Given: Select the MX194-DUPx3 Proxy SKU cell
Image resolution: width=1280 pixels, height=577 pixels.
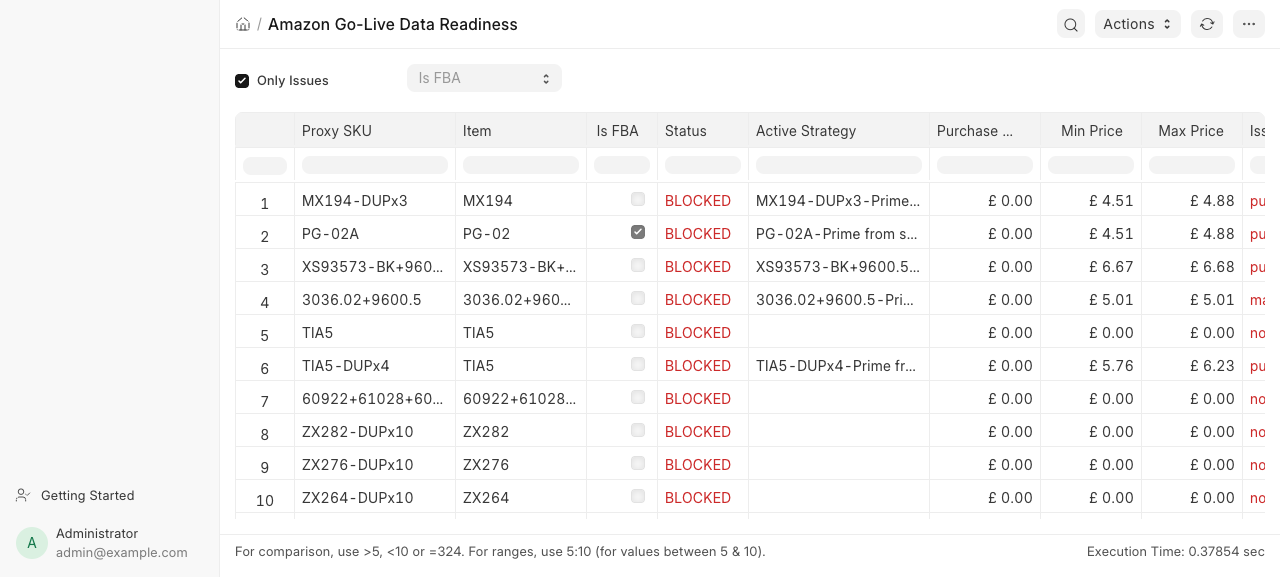Looking at the screenshot, I should click(375, 200).
